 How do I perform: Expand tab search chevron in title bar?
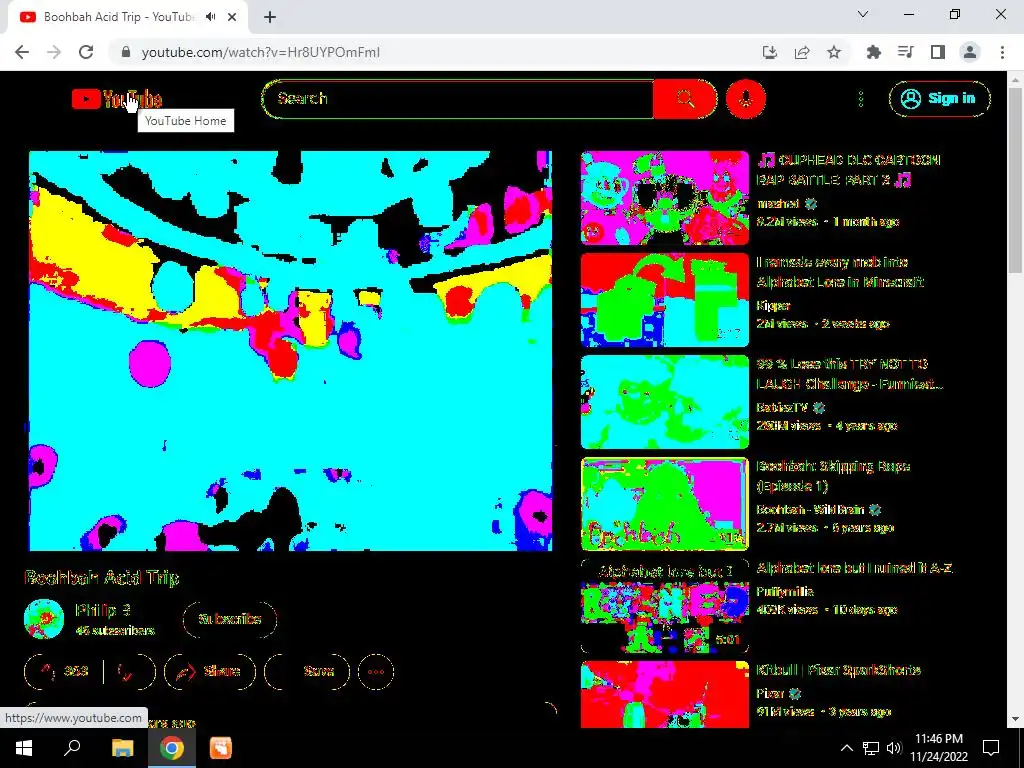pyautogui.click(x=863, y=14)
